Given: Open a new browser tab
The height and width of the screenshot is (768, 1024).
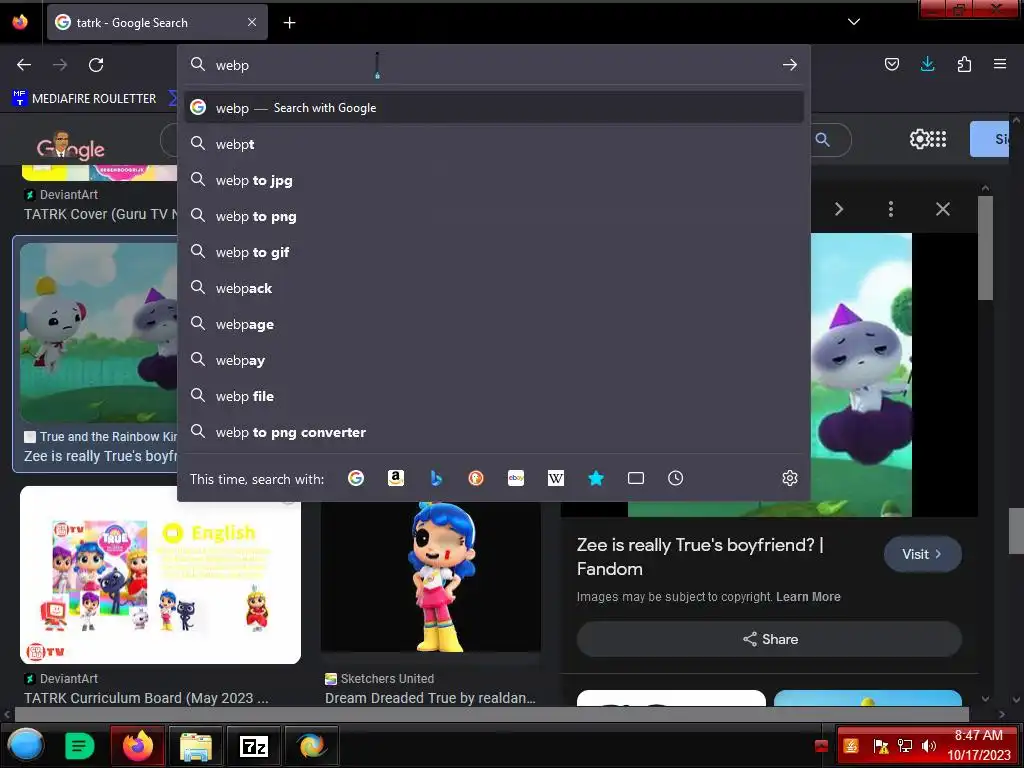Looking at the screenshot, I should (x=289, y=23).
